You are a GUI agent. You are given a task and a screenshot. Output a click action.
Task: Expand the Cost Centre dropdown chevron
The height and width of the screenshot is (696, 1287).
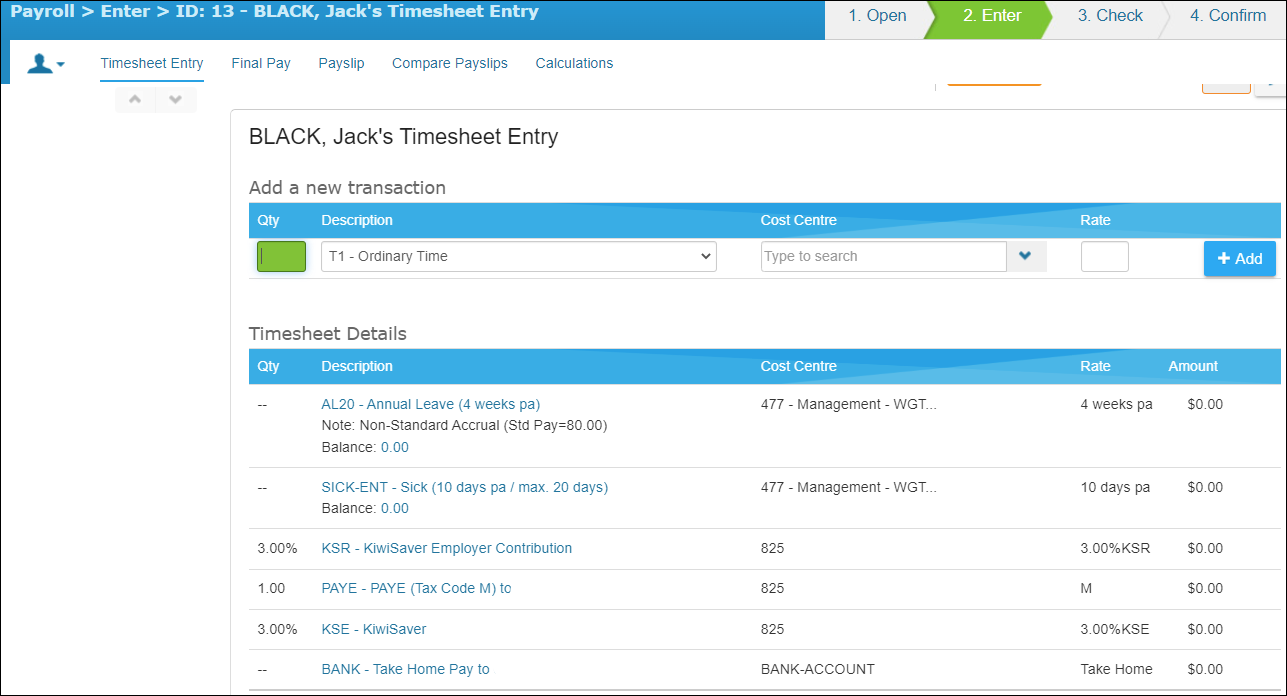(1025, 257)
